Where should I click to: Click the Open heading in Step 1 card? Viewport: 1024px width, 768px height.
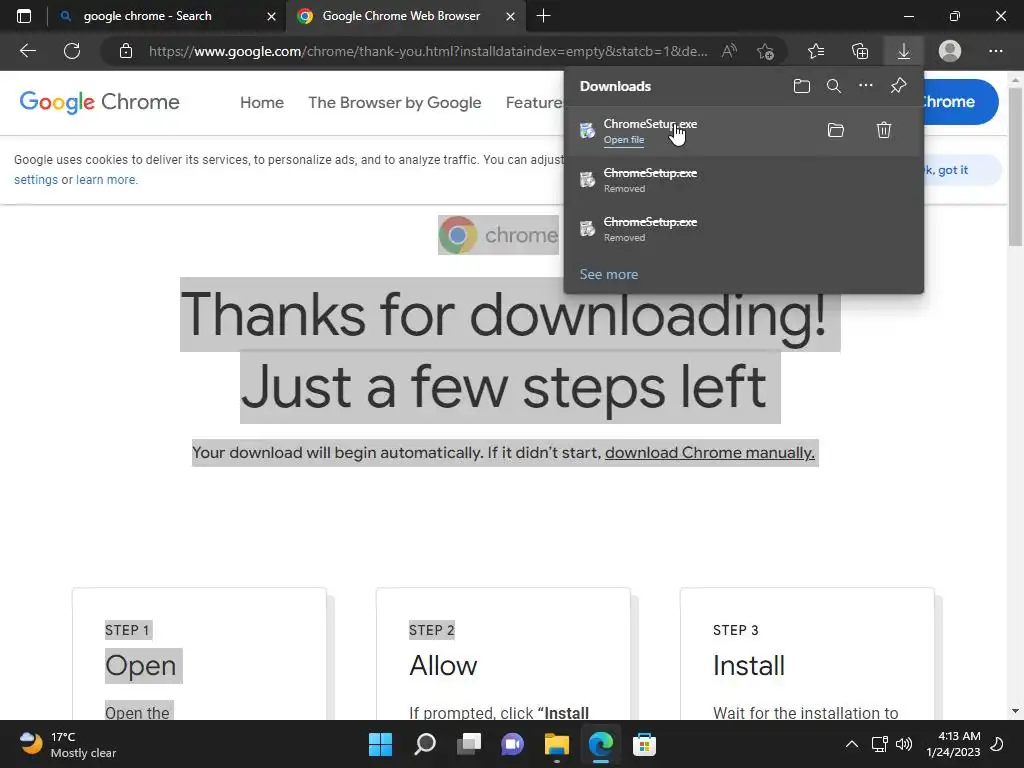pos(141,665)
